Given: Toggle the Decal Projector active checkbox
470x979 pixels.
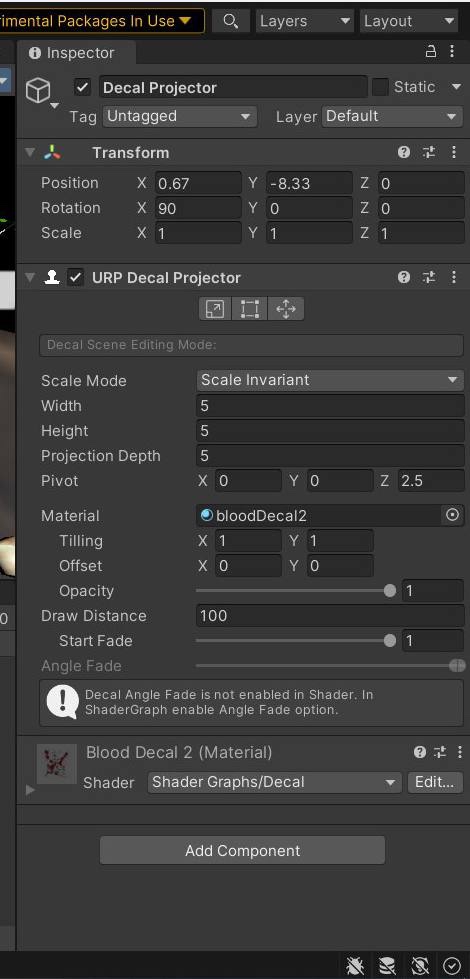Looking at the screenshot, I should (82, 87).
